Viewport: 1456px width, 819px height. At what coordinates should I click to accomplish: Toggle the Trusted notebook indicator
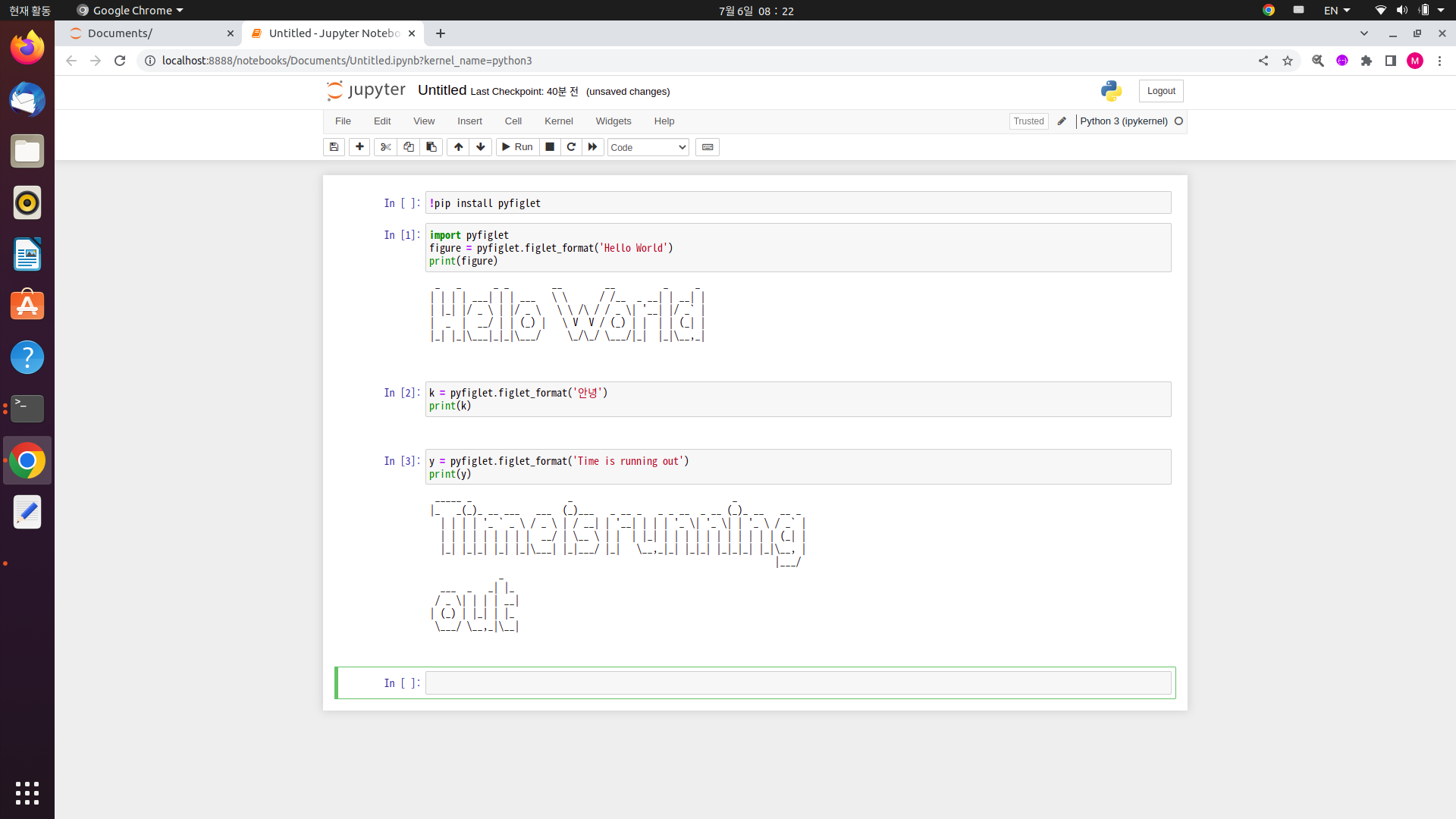click(1028, 121)
